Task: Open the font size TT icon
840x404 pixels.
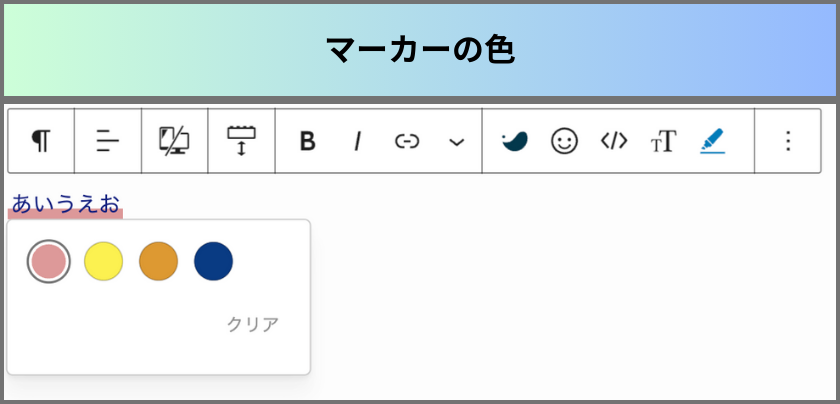Action: (x=664, y=141)
